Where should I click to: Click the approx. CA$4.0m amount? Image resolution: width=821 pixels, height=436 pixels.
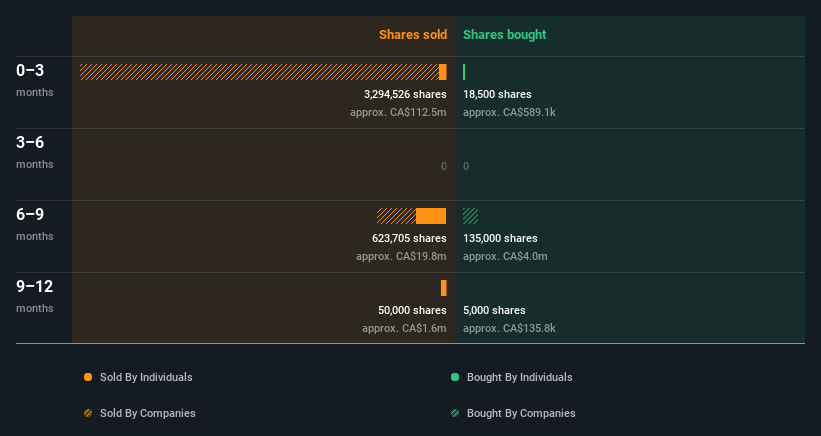[x=505, y=256]
